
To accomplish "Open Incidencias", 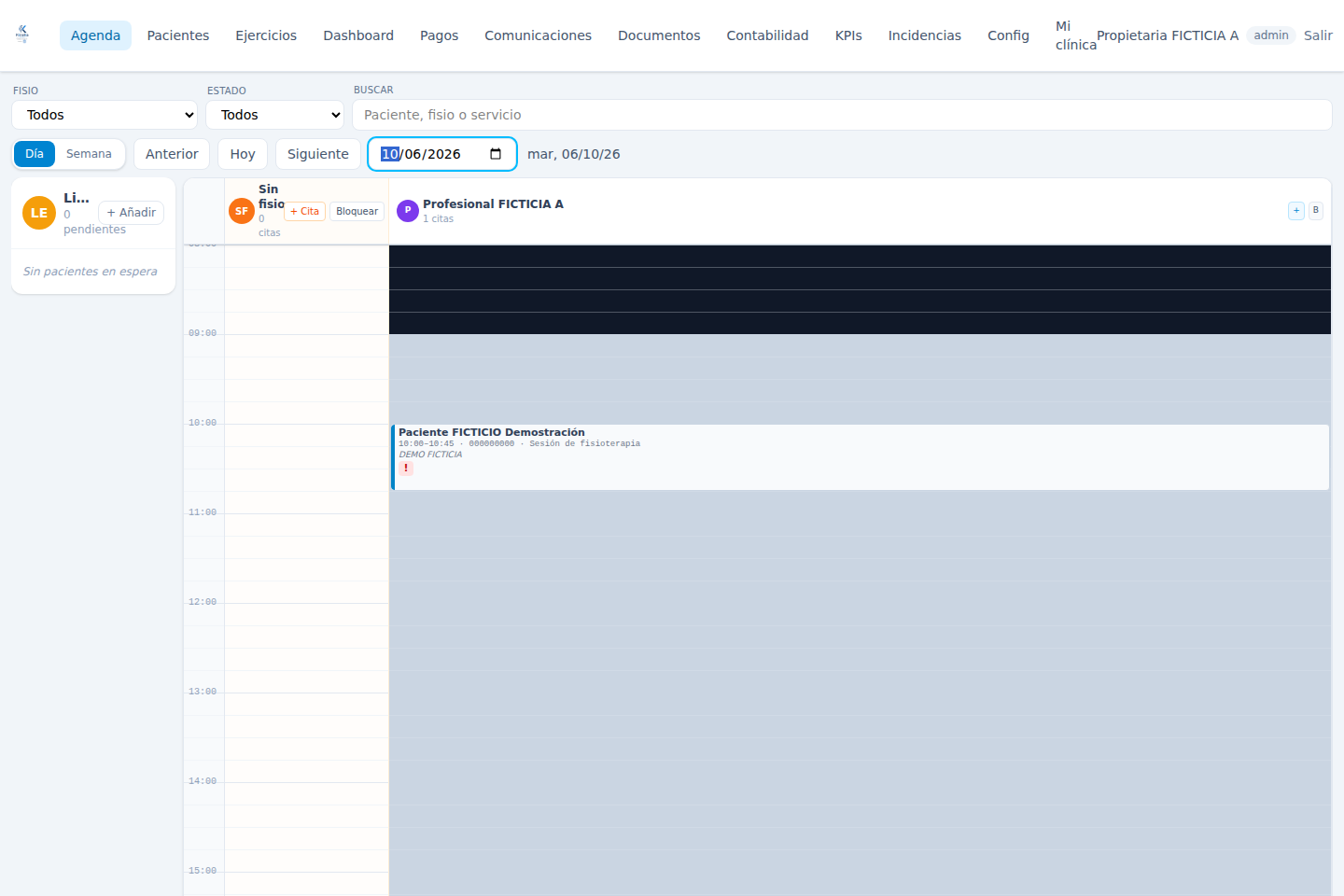I will pyautogui.click(x=924, y=35).
